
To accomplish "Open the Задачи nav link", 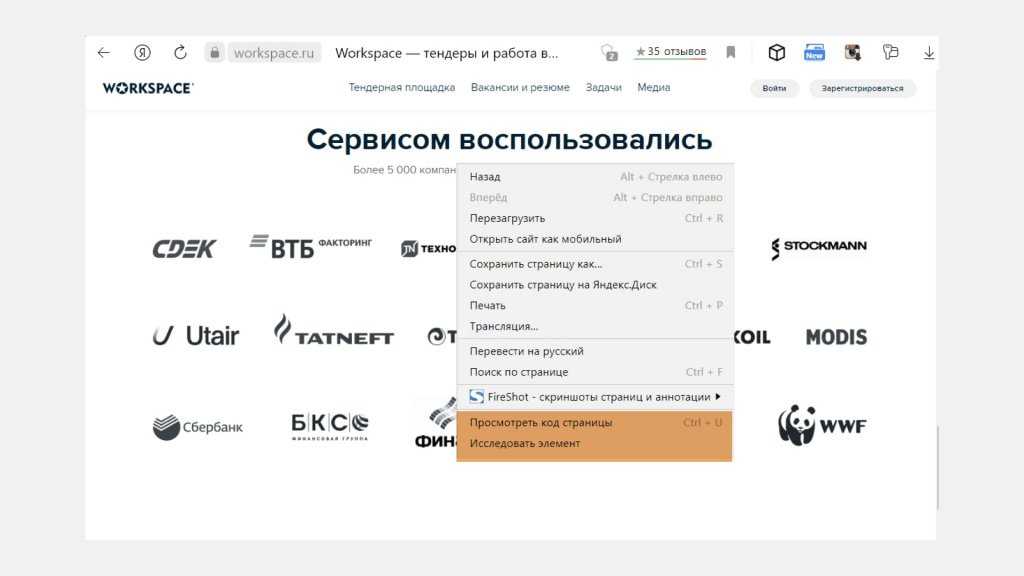I will [x=603, y=88].
